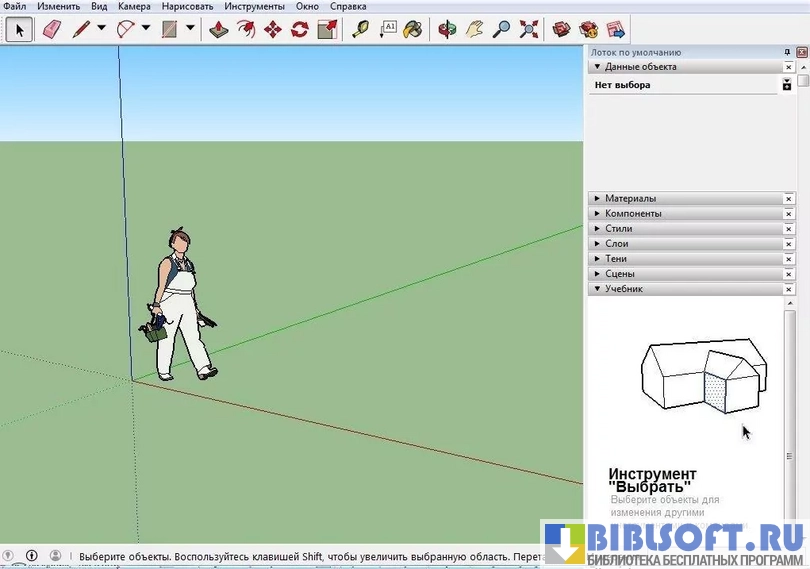Pin the default tray panel
Viewport: 810px width, 569px height.
point(788,51)
